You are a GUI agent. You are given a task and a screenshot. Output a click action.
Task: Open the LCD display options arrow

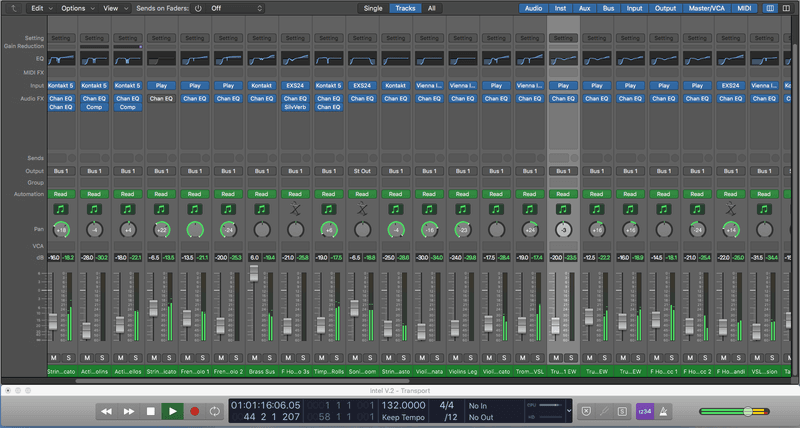[x=569, y=411]
